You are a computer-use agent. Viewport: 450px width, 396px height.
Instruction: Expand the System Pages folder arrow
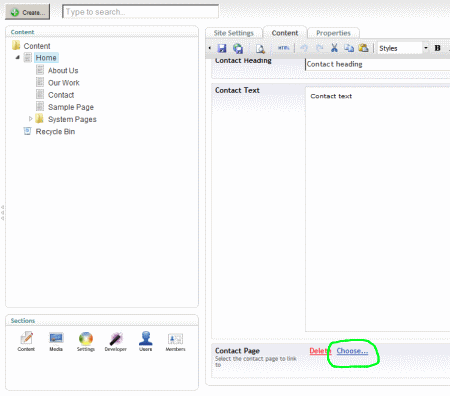[x=30, y=119]
